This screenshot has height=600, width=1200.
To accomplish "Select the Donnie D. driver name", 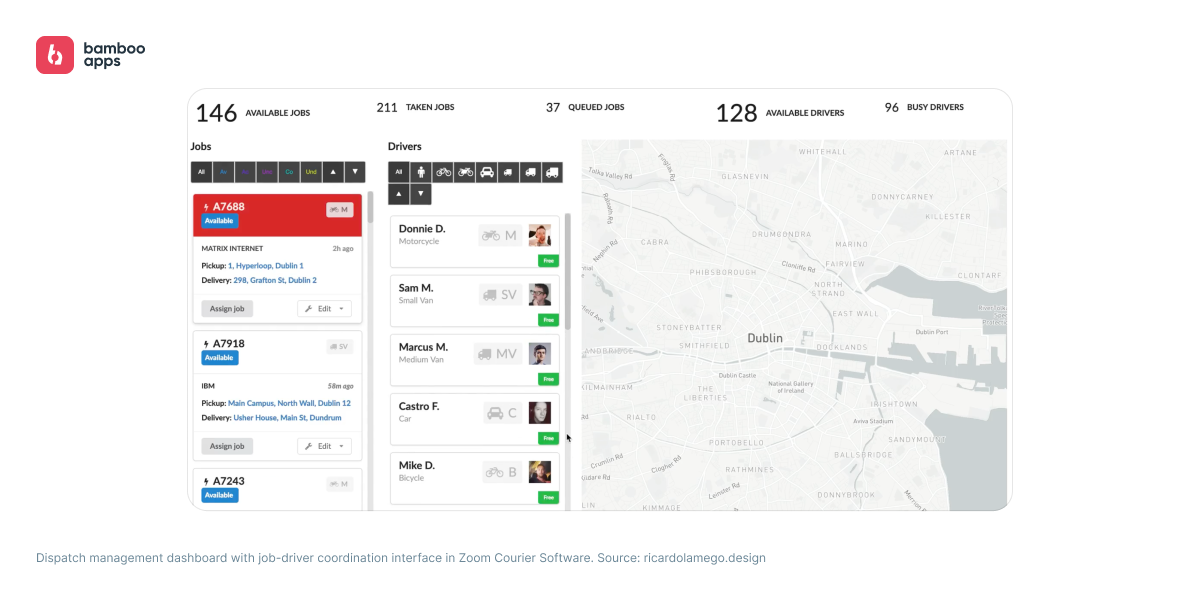I will point(422,229).
